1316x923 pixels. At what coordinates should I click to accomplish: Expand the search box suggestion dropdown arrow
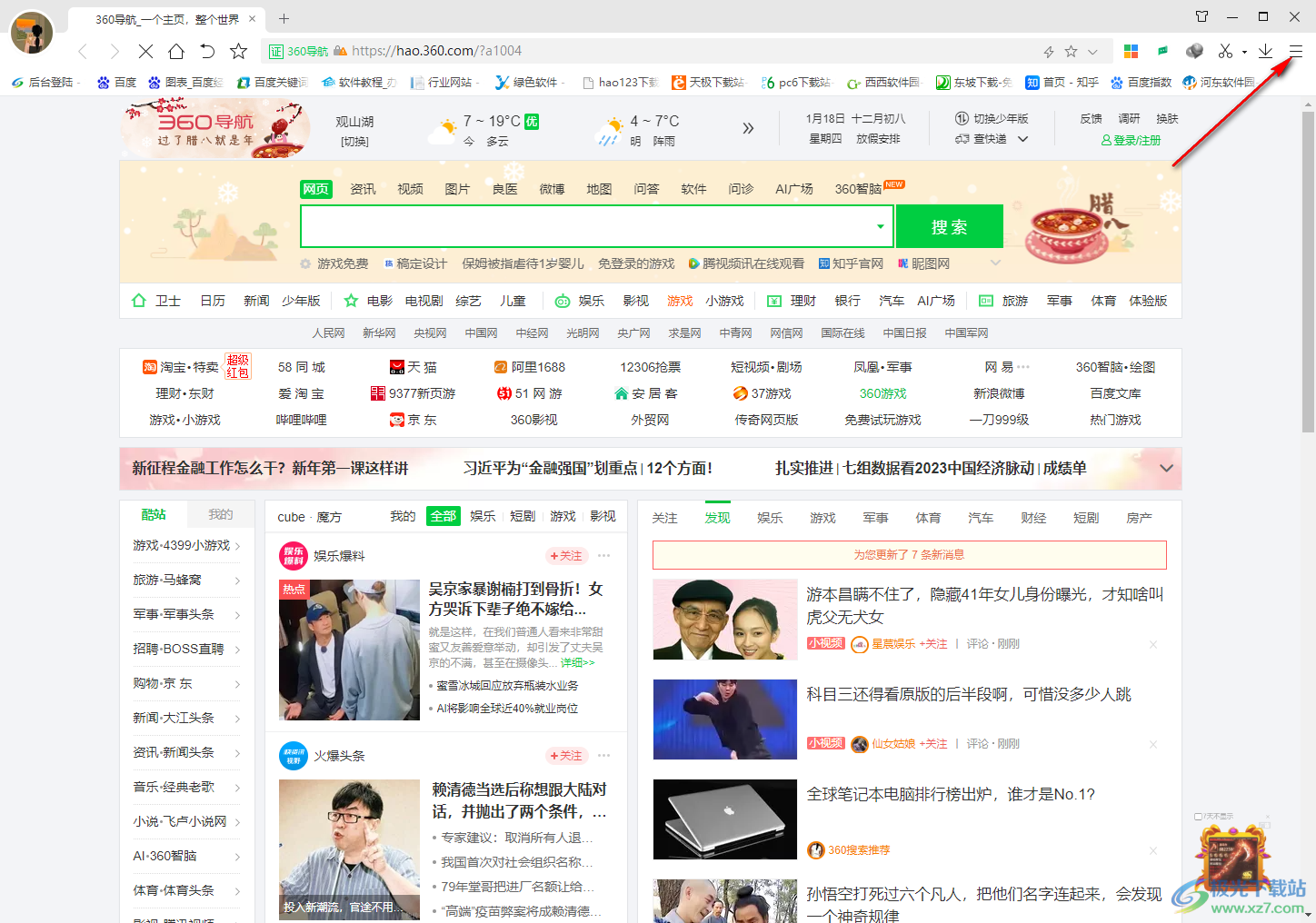(880, 226)
